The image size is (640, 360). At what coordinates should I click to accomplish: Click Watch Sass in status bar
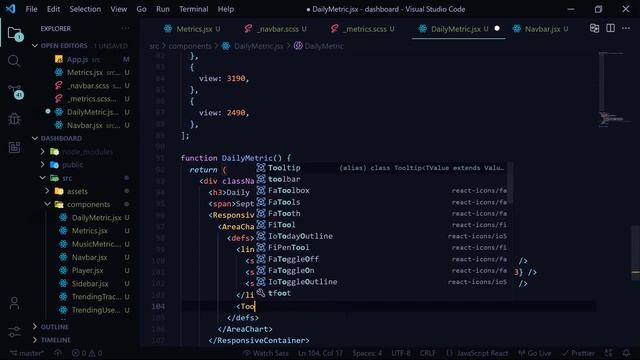point(266,353)
